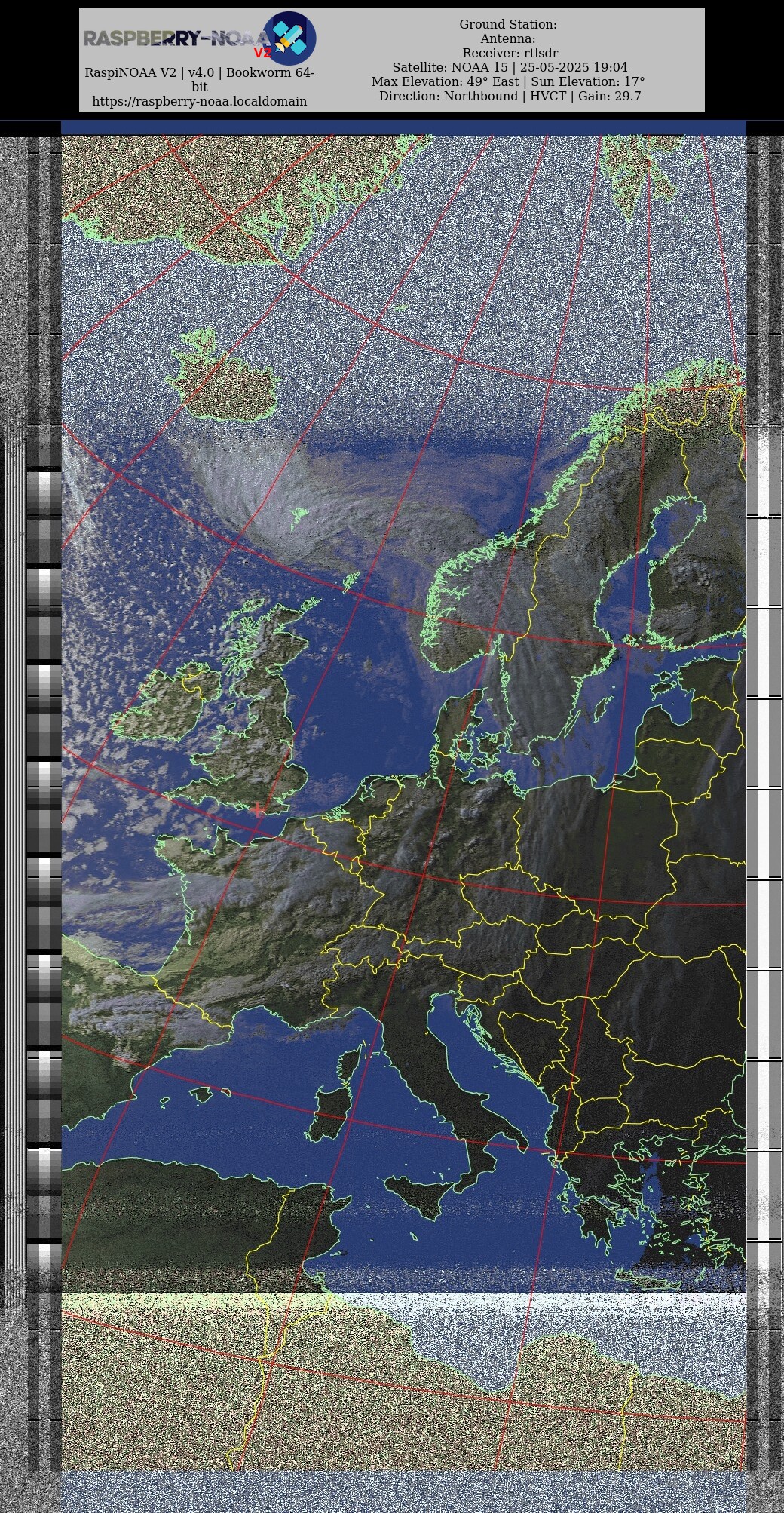Click the 'Antenna:' label

coord(508,39)
